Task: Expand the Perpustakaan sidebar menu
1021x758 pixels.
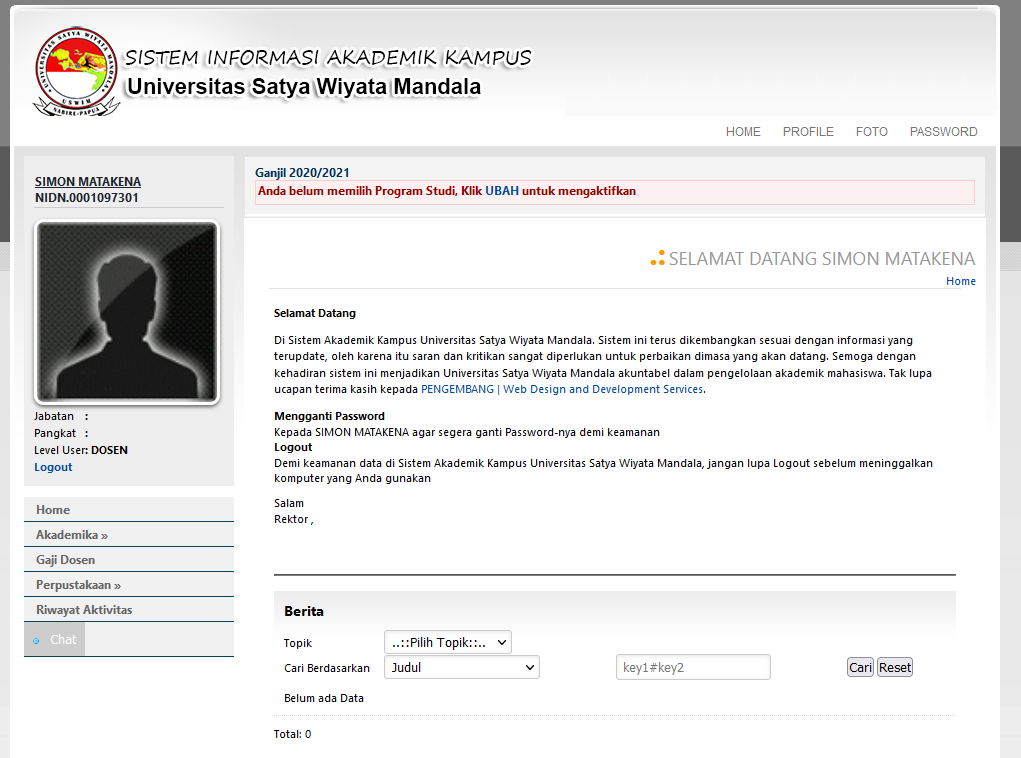Action: (x=78, y=585)
